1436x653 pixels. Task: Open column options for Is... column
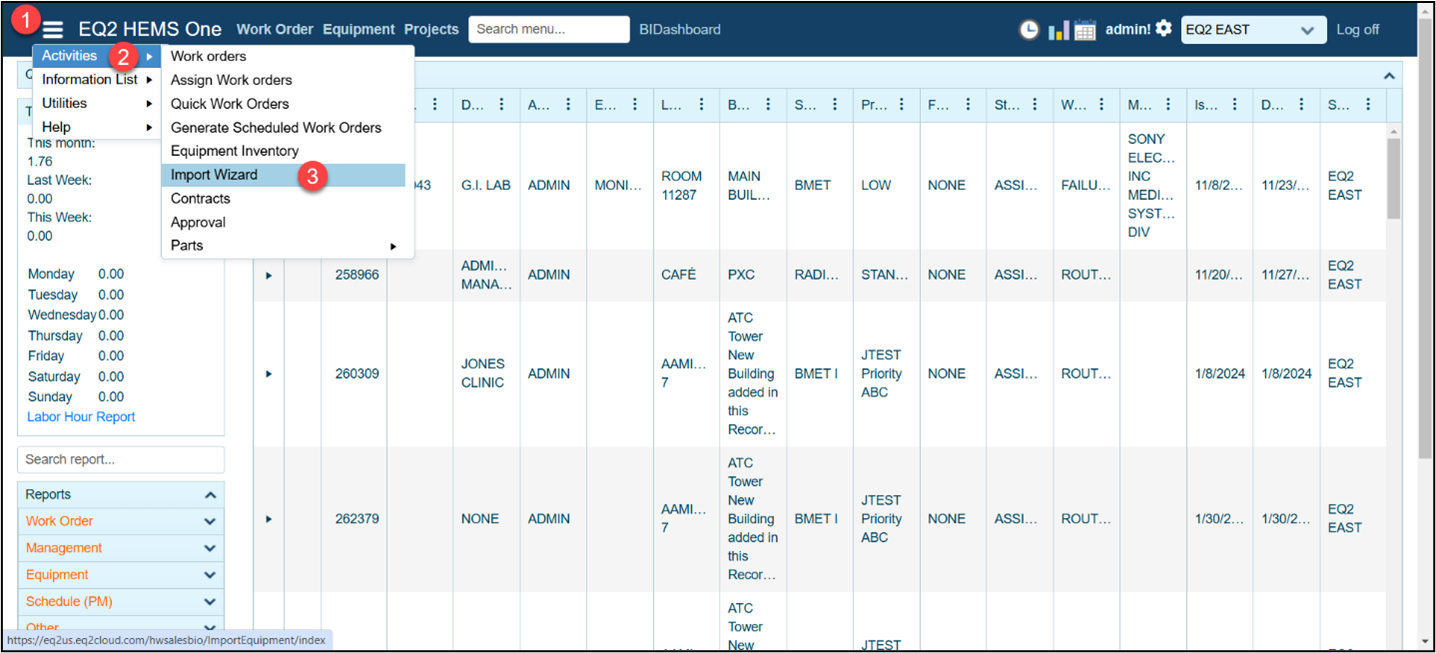[1234, 105]
